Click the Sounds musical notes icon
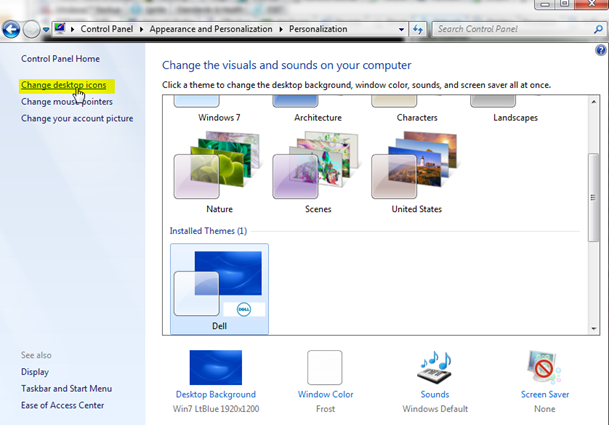This screenshot has height=425, width=609. [435, 368]
